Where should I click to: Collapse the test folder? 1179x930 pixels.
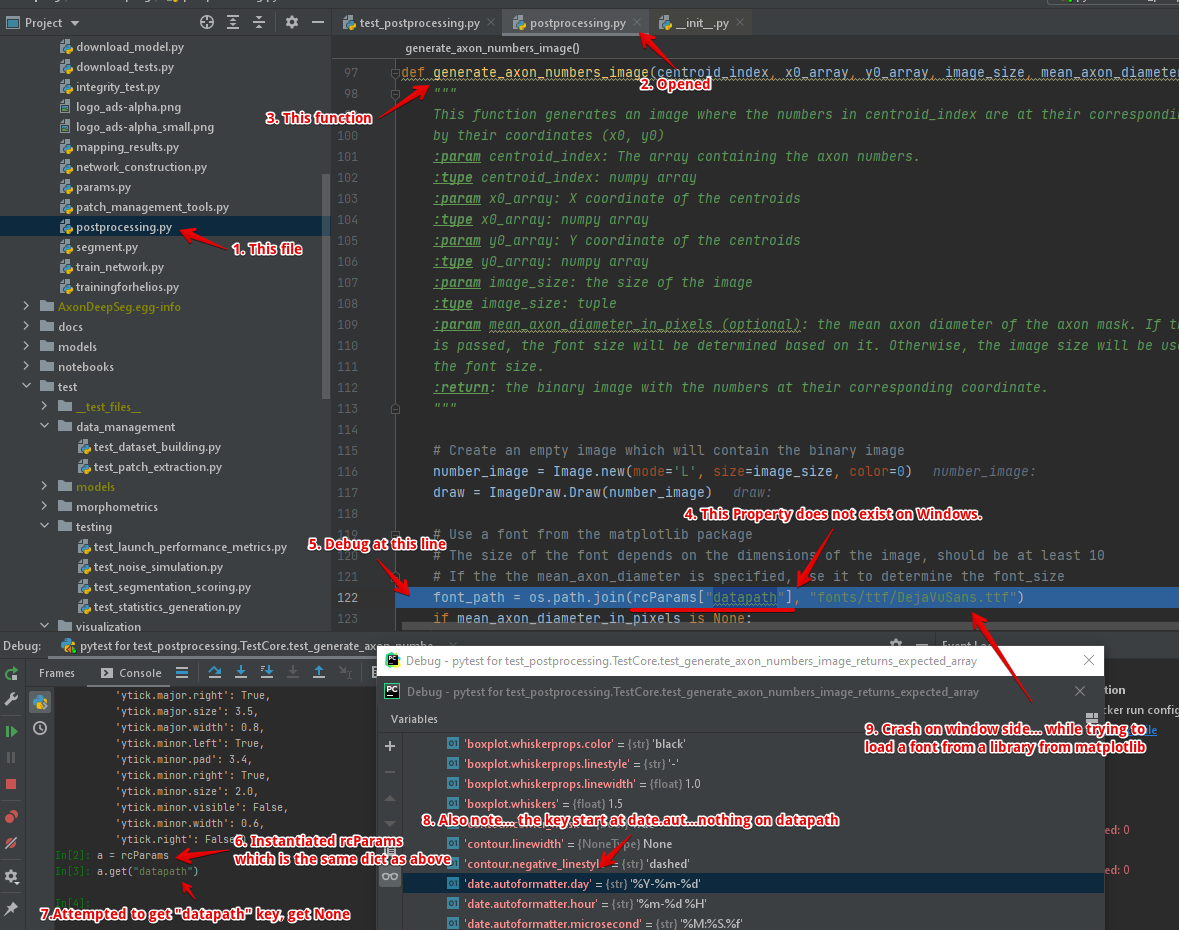[x=26, y=386]
